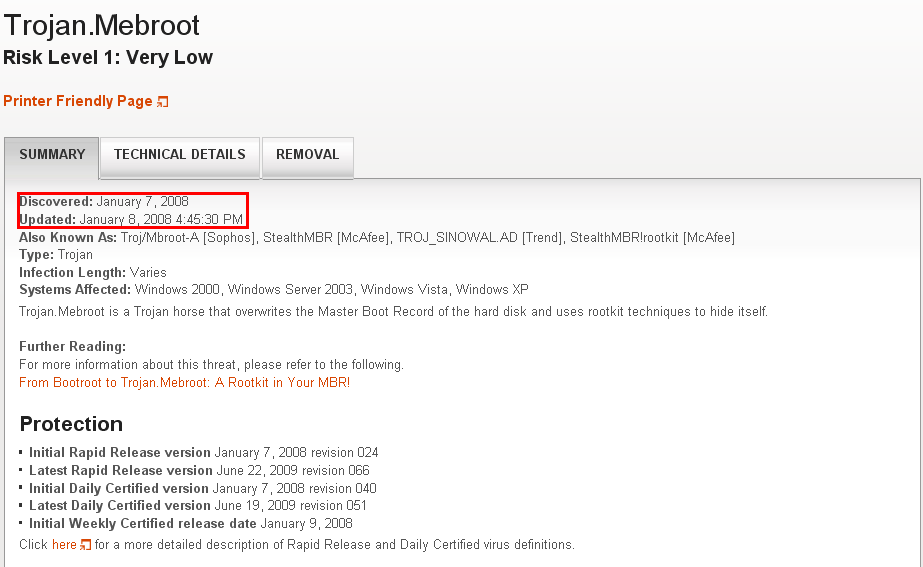The height and width of the screenshot is (567, 923).
Task: Click the 'Risk Level 1: Very Low' heading
Action: click(108, 58)
